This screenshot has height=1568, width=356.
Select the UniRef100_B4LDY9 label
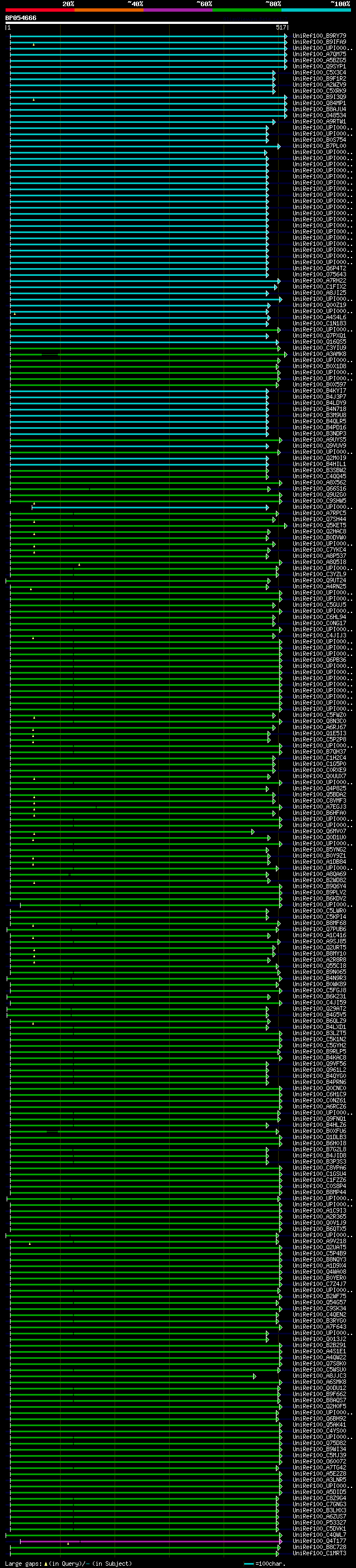[x=319, y=403]
